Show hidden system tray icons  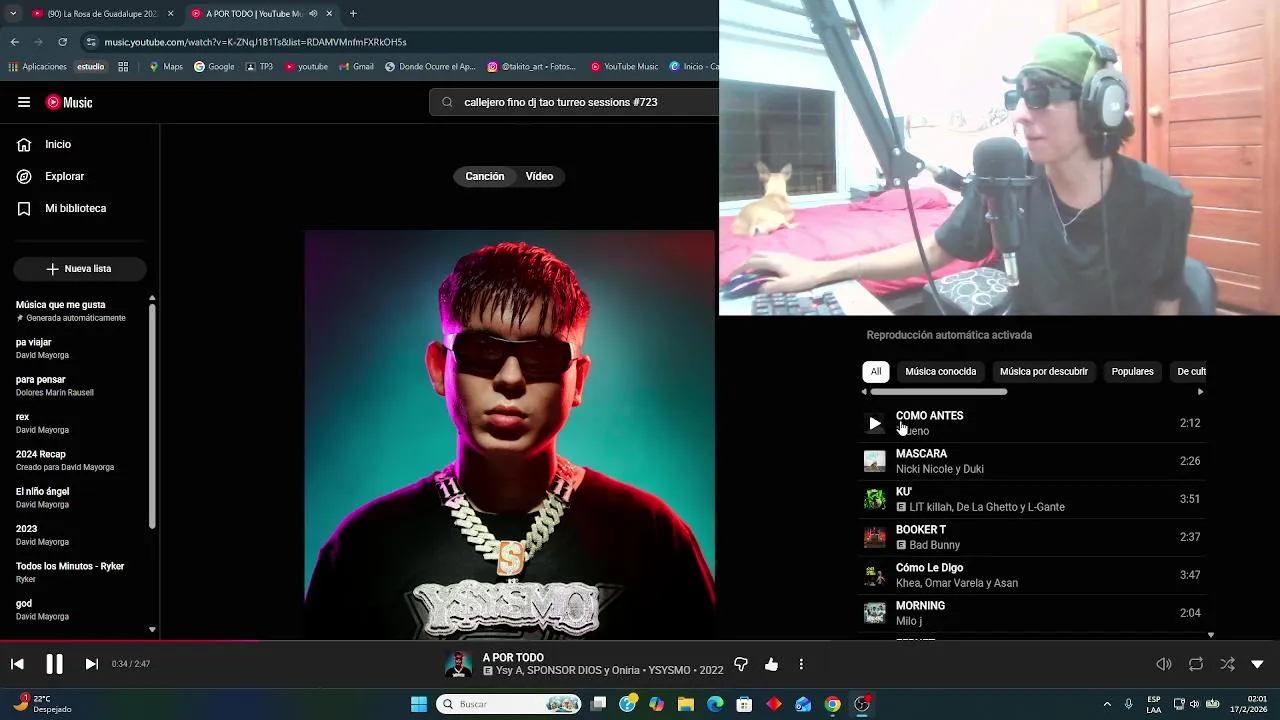tap(1107, 704)
